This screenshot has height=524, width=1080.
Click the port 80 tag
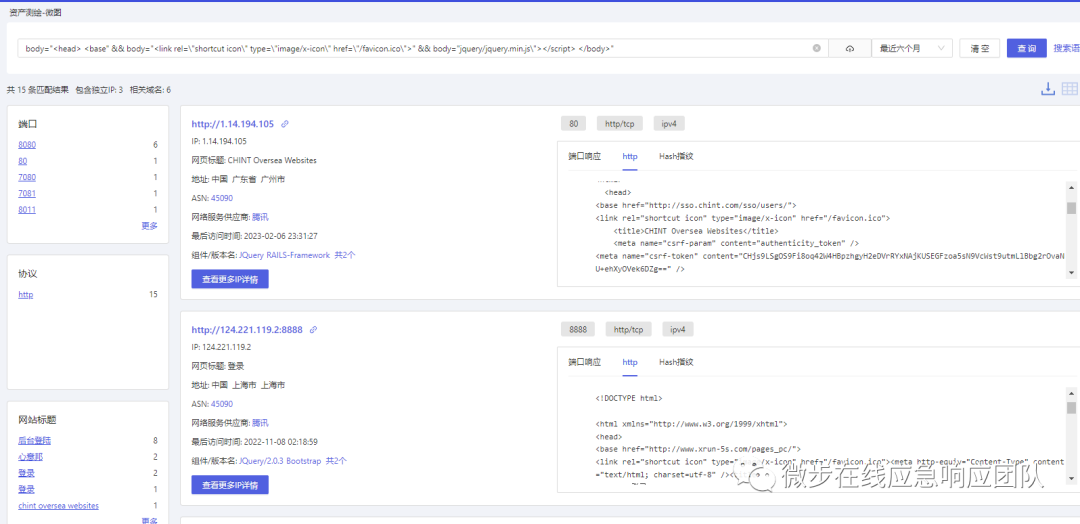(573, 124)
